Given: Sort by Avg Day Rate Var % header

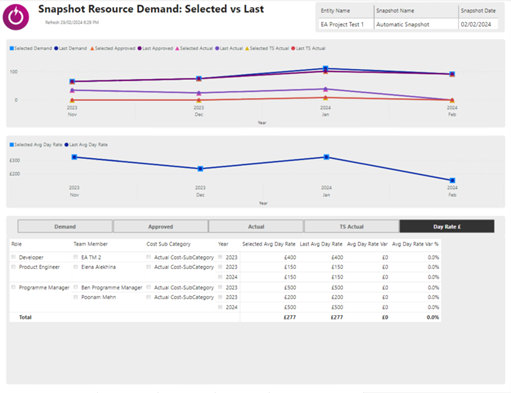Looking at the screenshot, I should 415,244.
